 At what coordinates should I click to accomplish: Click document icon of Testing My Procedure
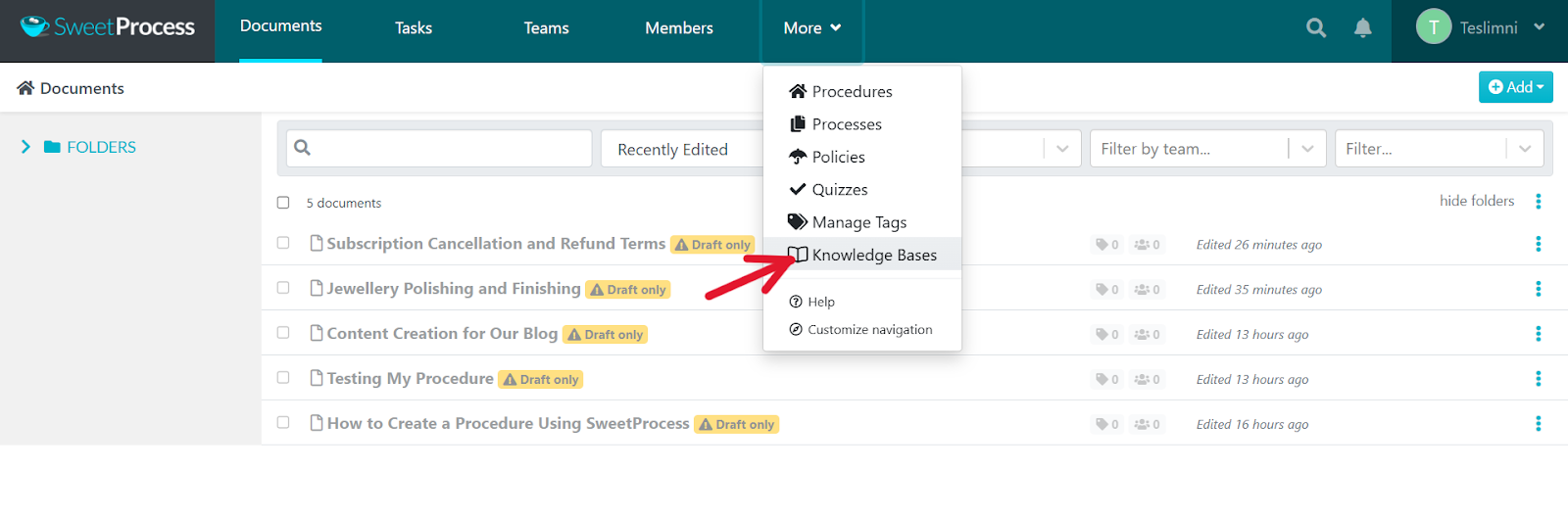tap(317, 378)
